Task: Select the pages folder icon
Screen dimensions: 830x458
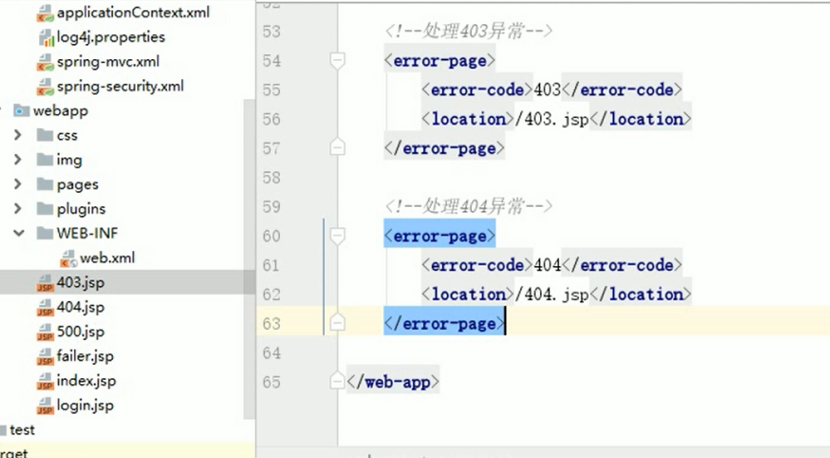Action: point(45,184)
